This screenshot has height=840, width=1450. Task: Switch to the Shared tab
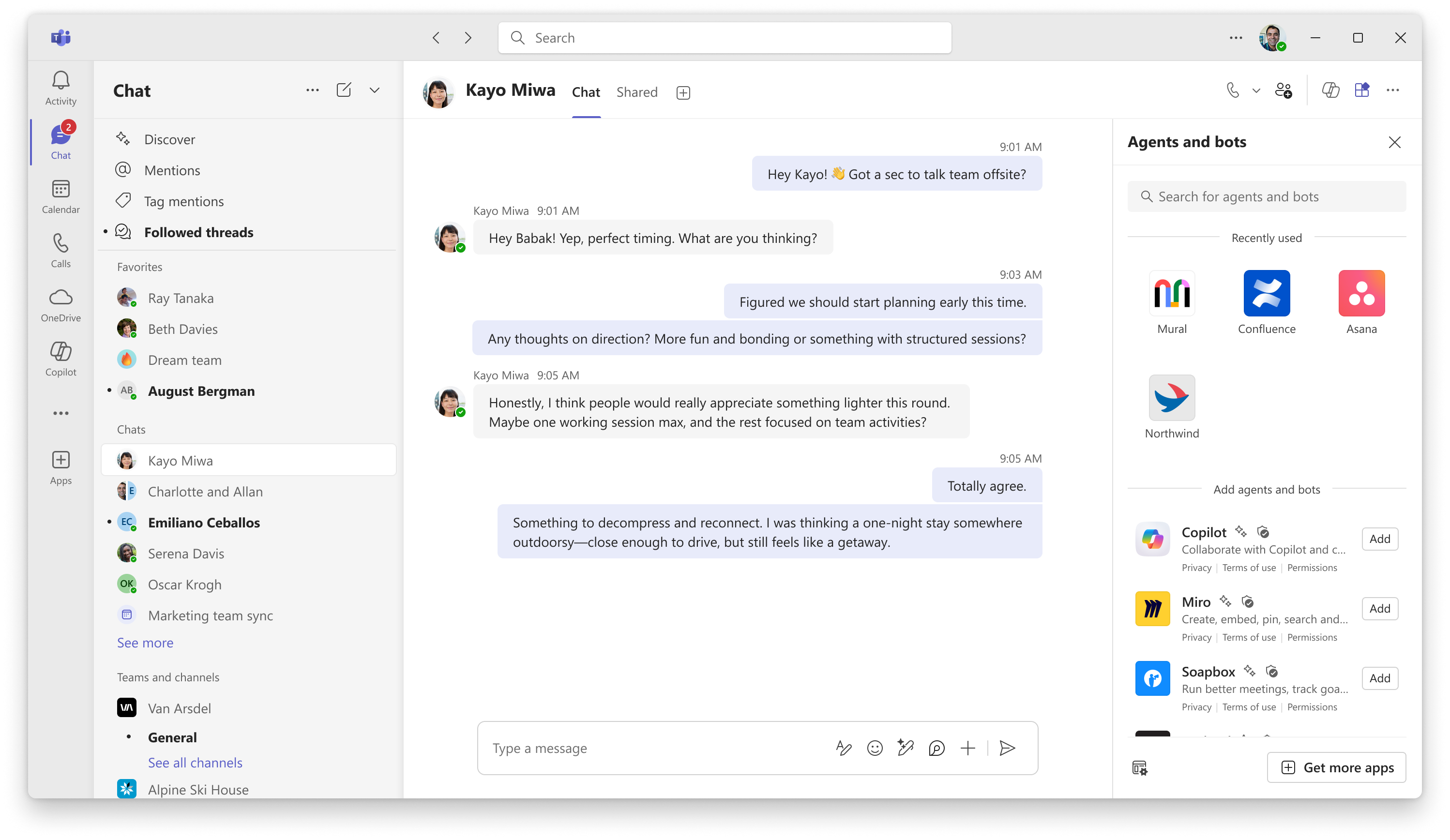[637, 92]
